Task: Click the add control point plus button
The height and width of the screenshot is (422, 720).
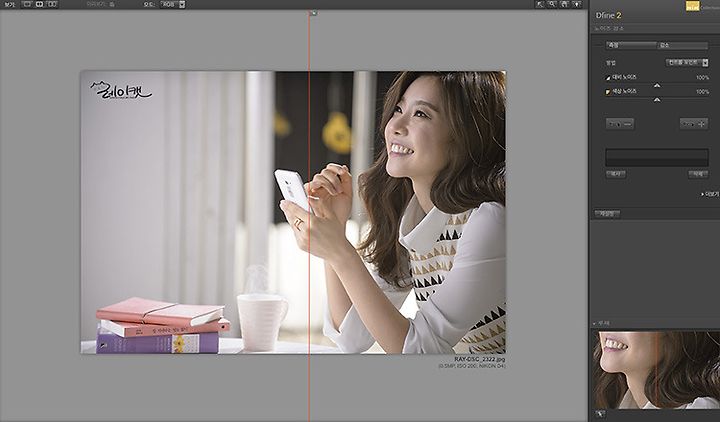Action: click(x=694, y=124)
